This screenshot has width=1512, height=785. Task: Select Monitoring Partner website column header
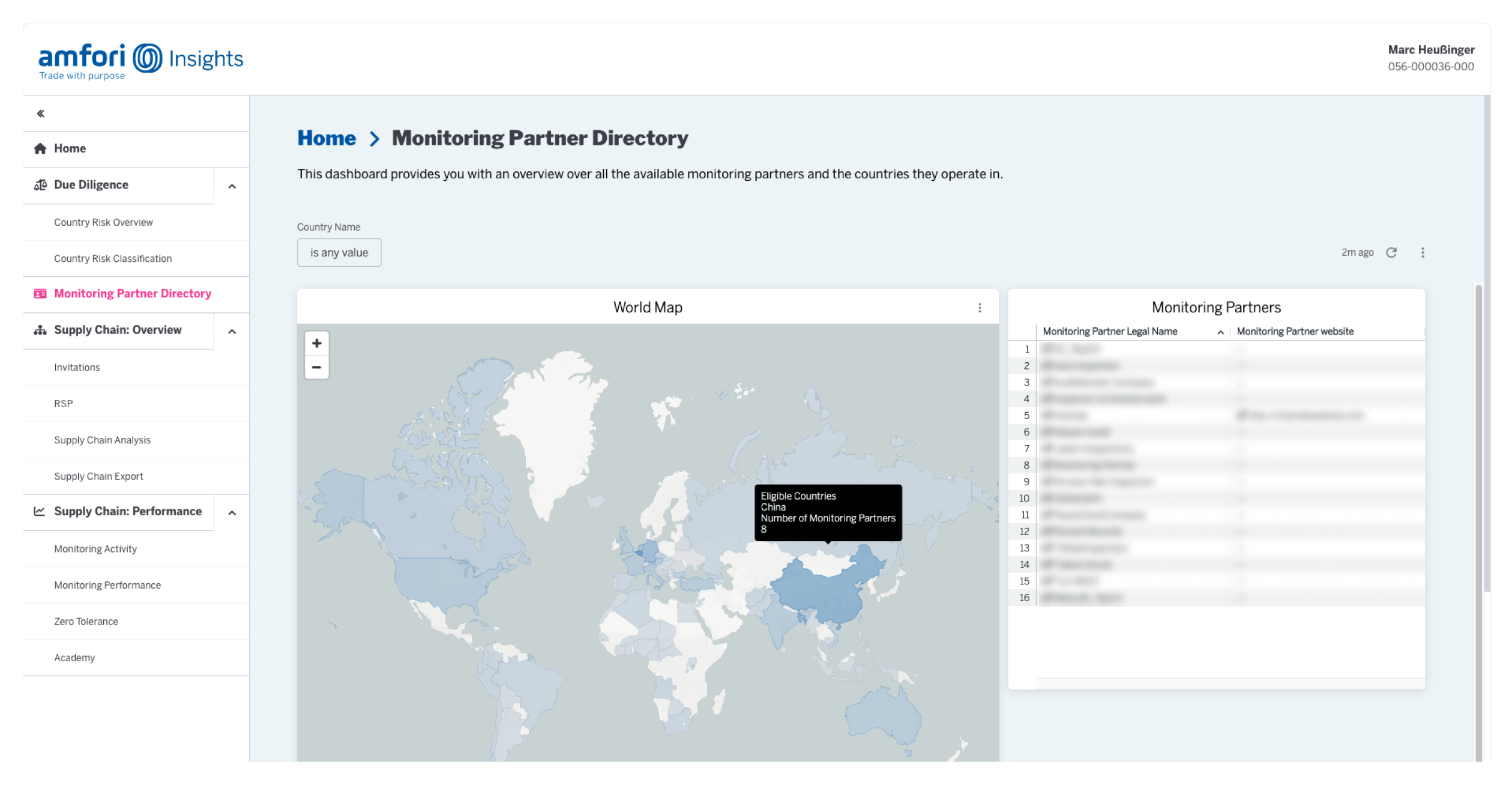tap(1295, 332)
